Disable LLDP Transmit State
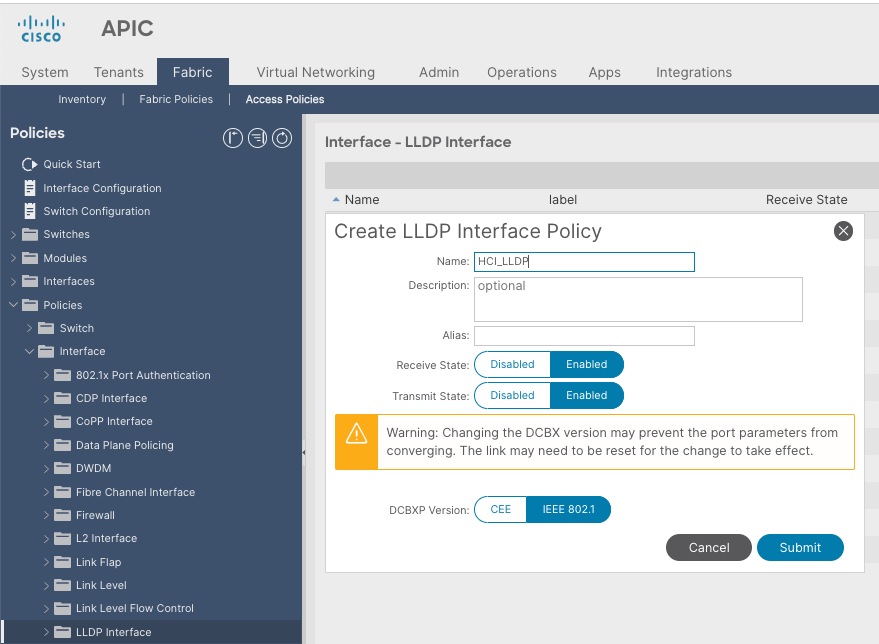 coord(512,395)
